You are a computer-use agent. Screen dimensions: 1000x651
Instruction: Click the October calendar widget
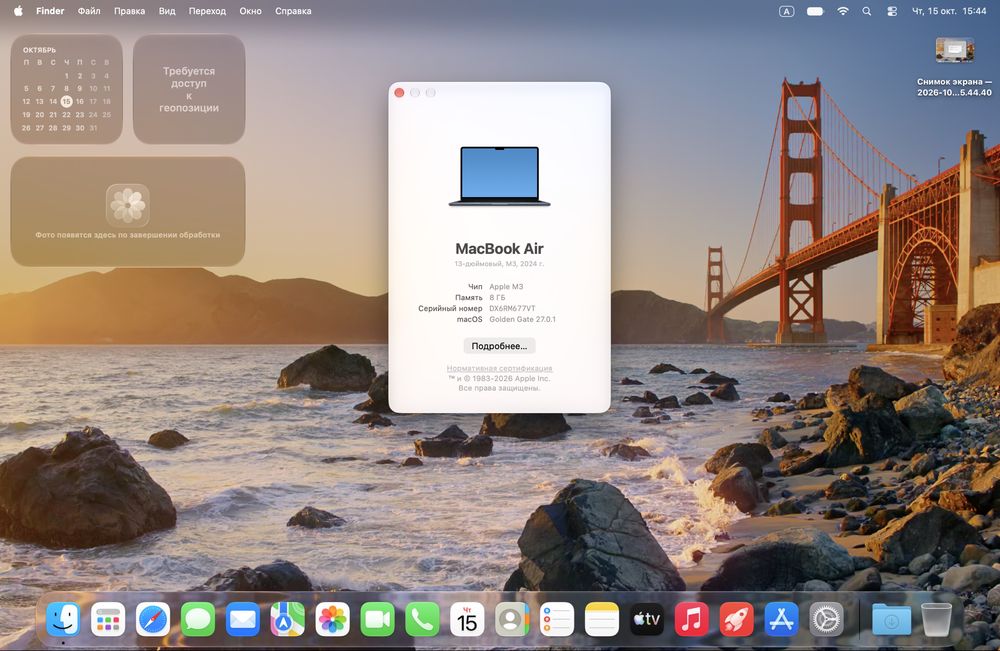pyautogui.click(x=66, y=89)
